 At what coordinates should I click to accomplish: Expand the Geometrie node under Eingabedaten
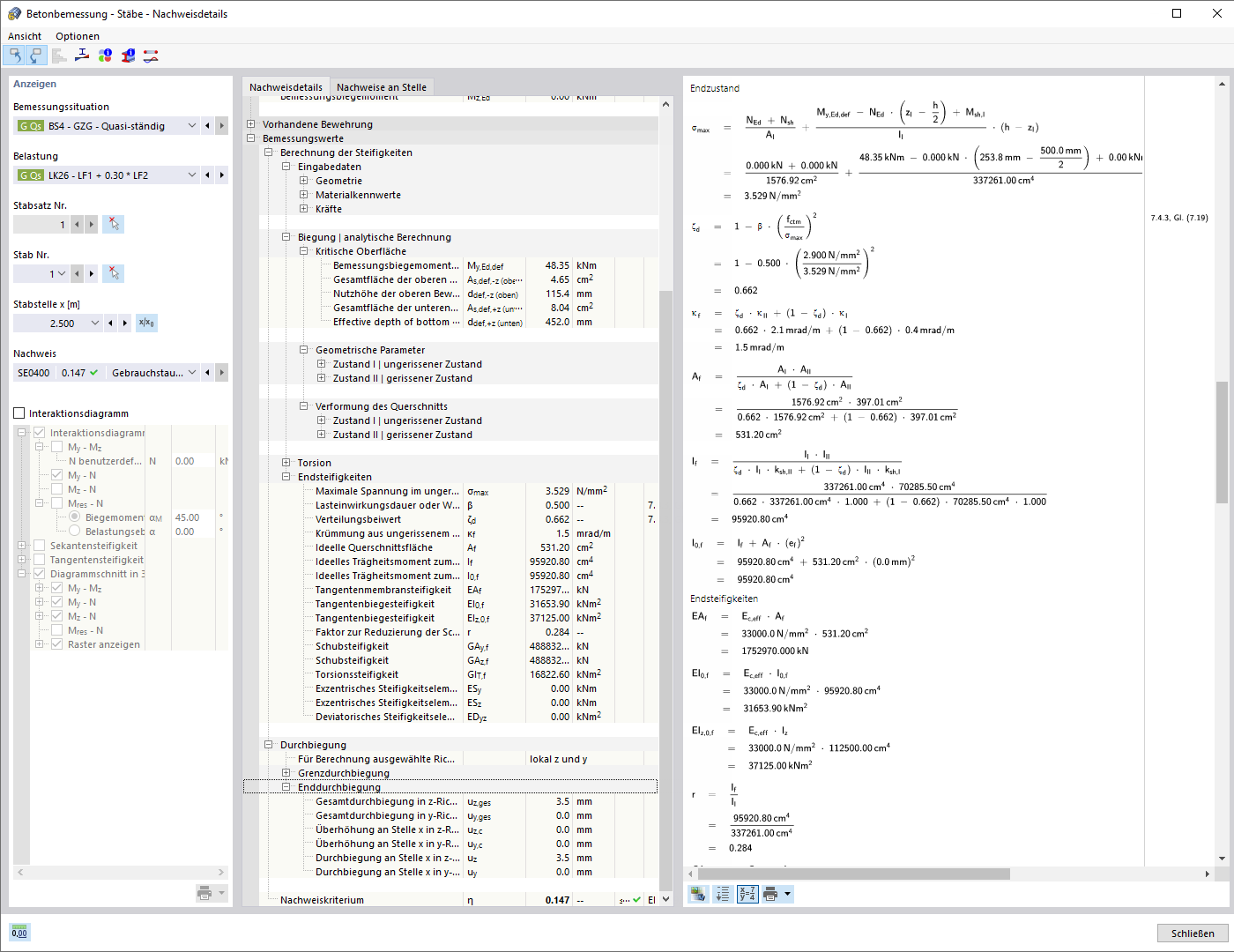point(303,181)
